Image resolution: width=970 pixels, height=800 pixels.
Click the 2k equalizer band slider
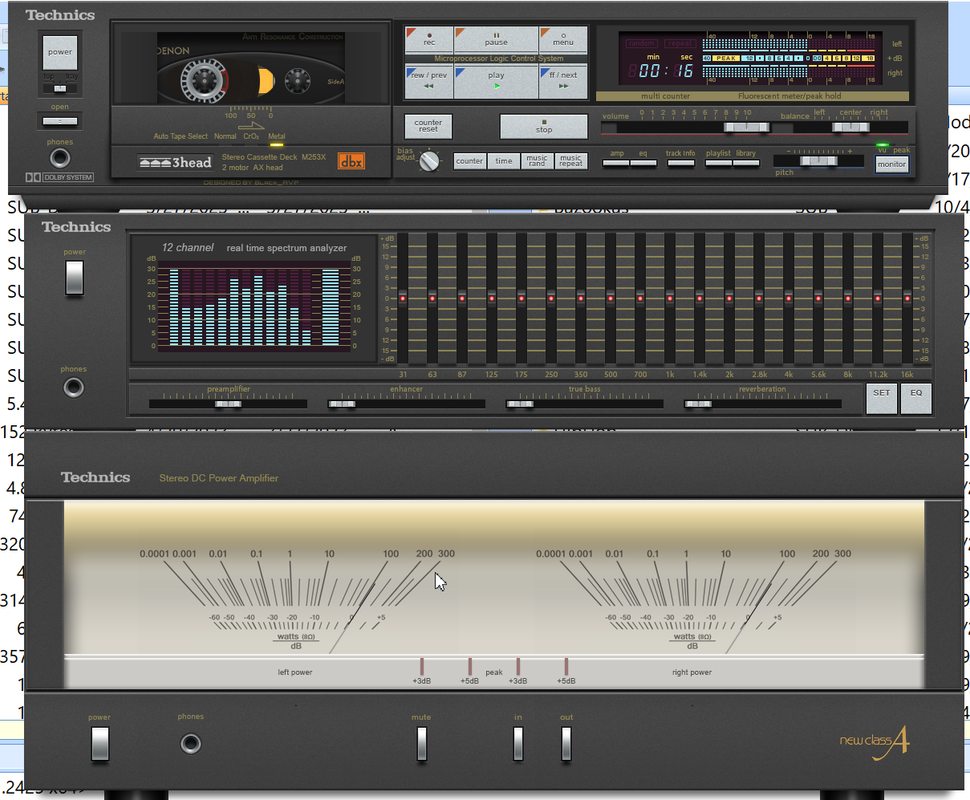(729, 299)
